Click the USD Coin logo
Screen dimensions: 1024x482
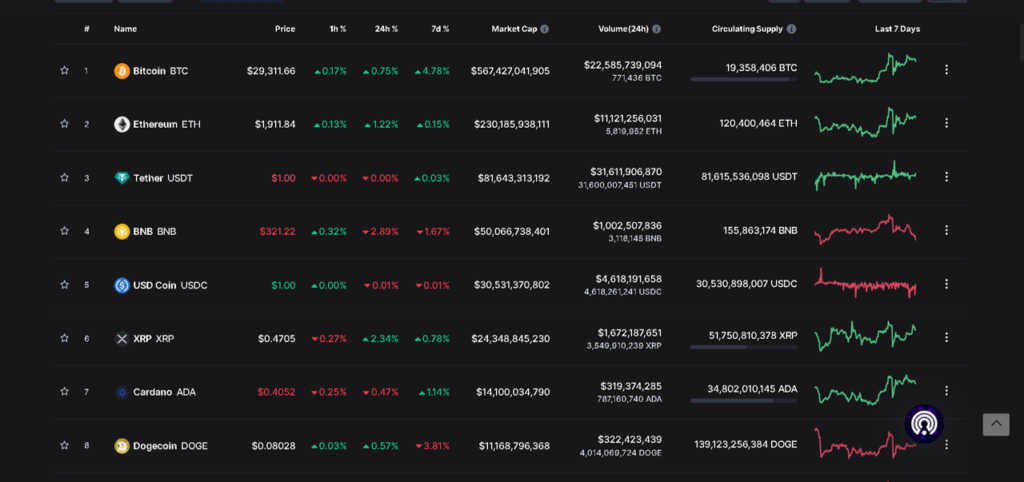coord(122,285)
